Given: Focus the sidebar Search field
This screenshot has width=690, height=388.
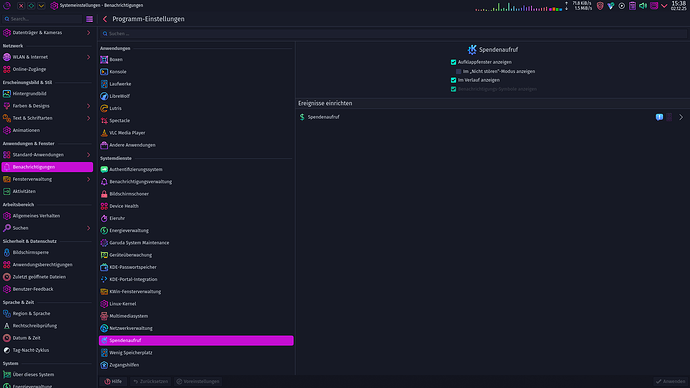Looking at the screenshot, I should point(42,19).
